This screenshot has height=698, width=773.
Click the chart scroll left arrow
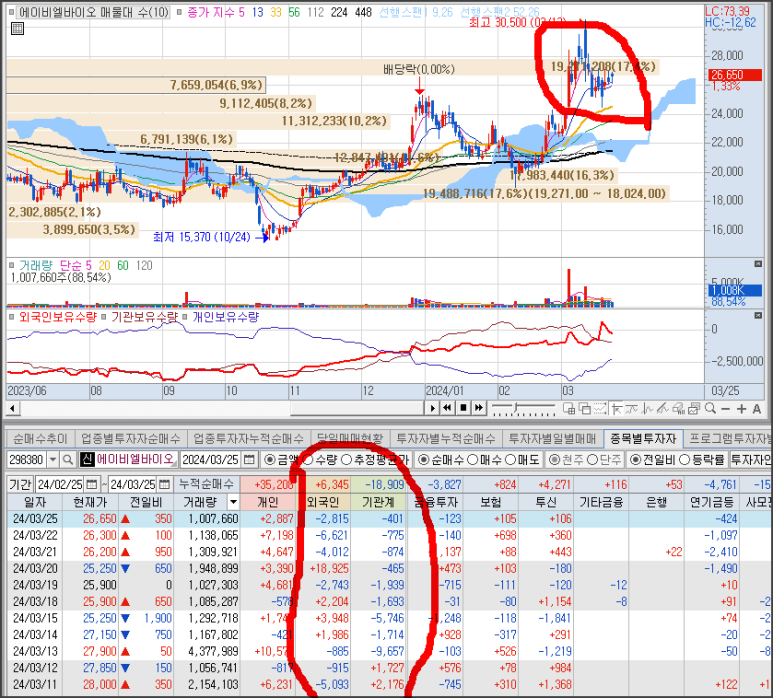tap(12, 408)
